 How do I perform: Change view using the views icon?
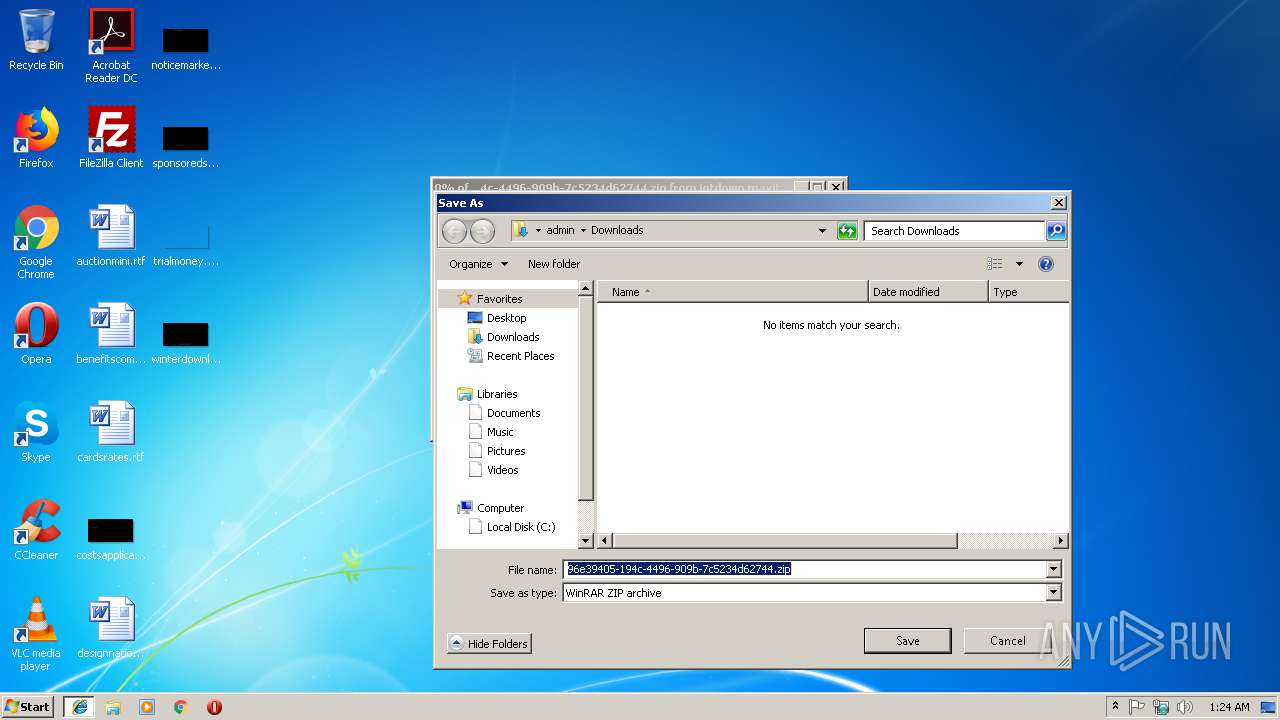pos(994,264)
